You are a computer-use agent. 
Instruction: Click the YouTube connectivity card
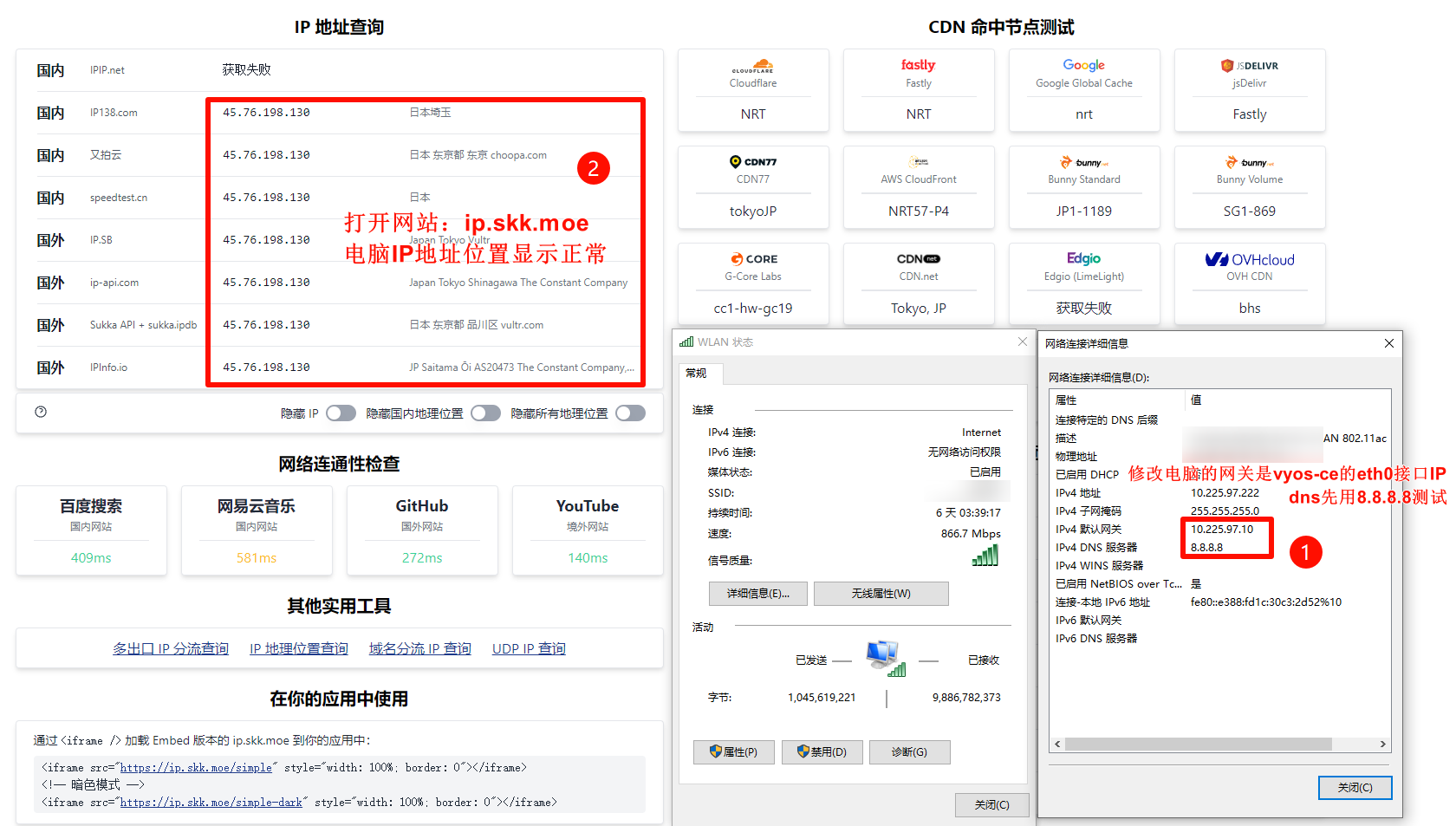[x=588, y=530]
